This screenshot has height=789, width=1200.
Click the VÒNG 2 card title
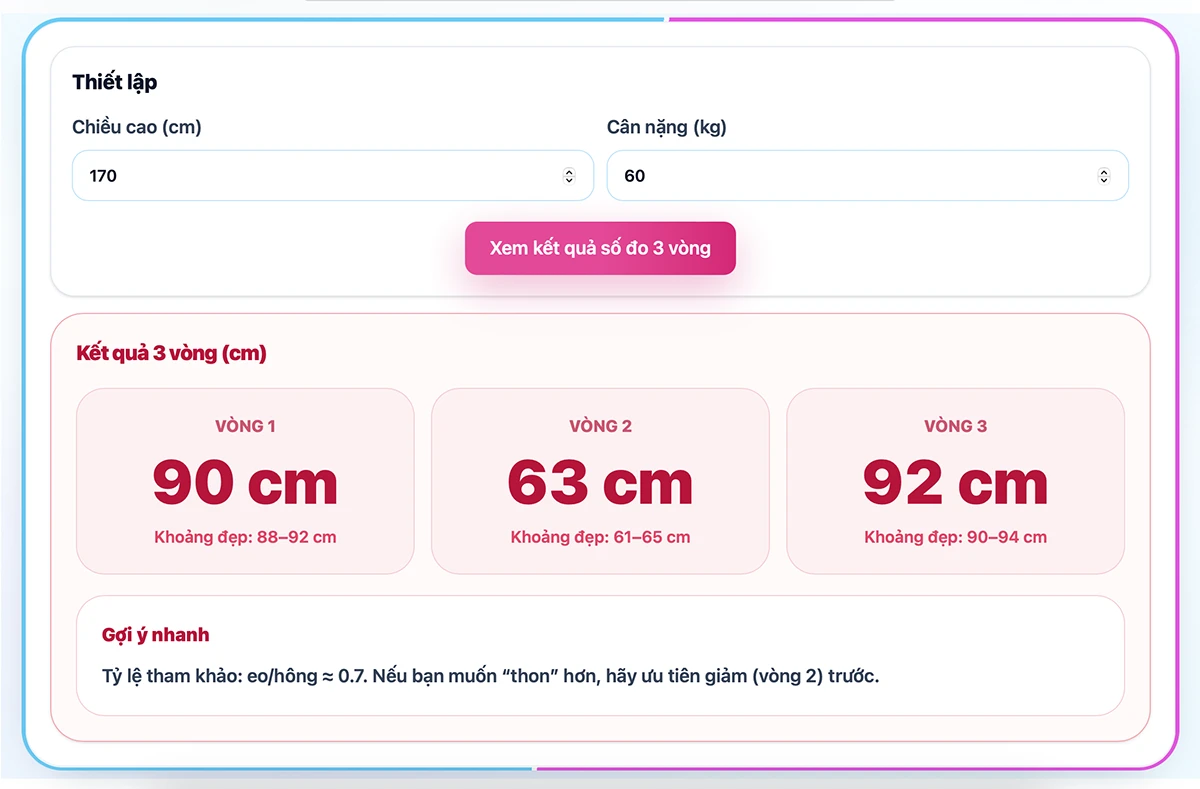(600, 426)
